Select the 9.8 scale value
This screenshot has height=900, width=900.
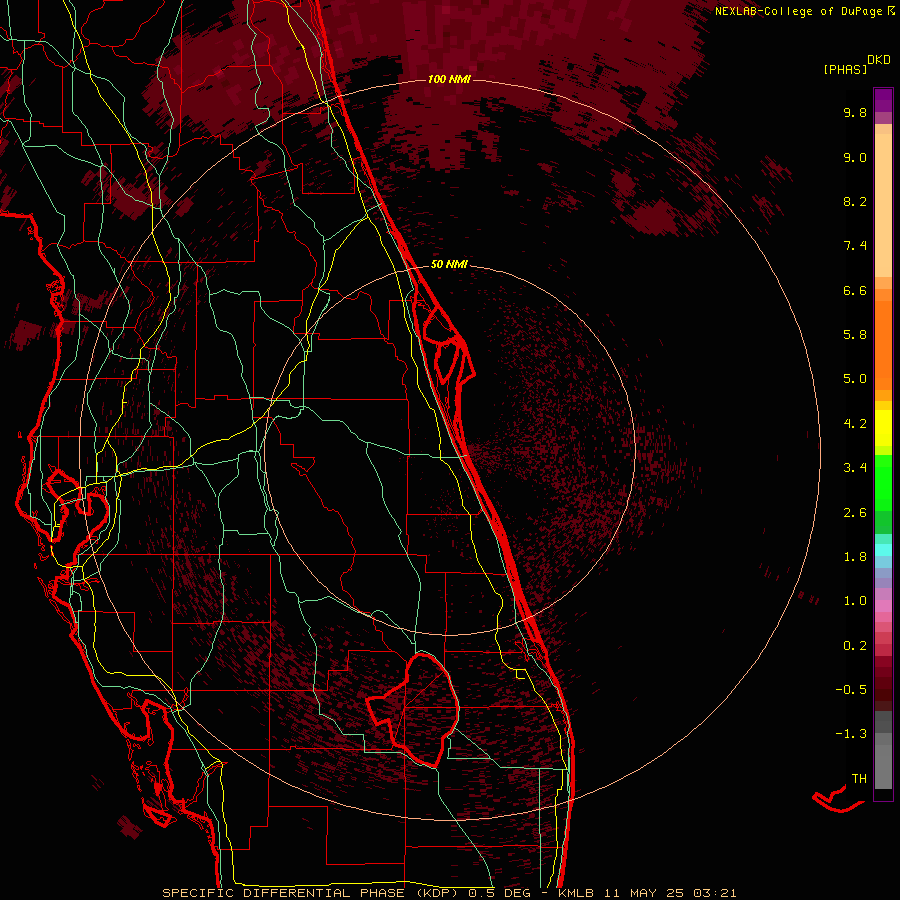coord(855,112)
